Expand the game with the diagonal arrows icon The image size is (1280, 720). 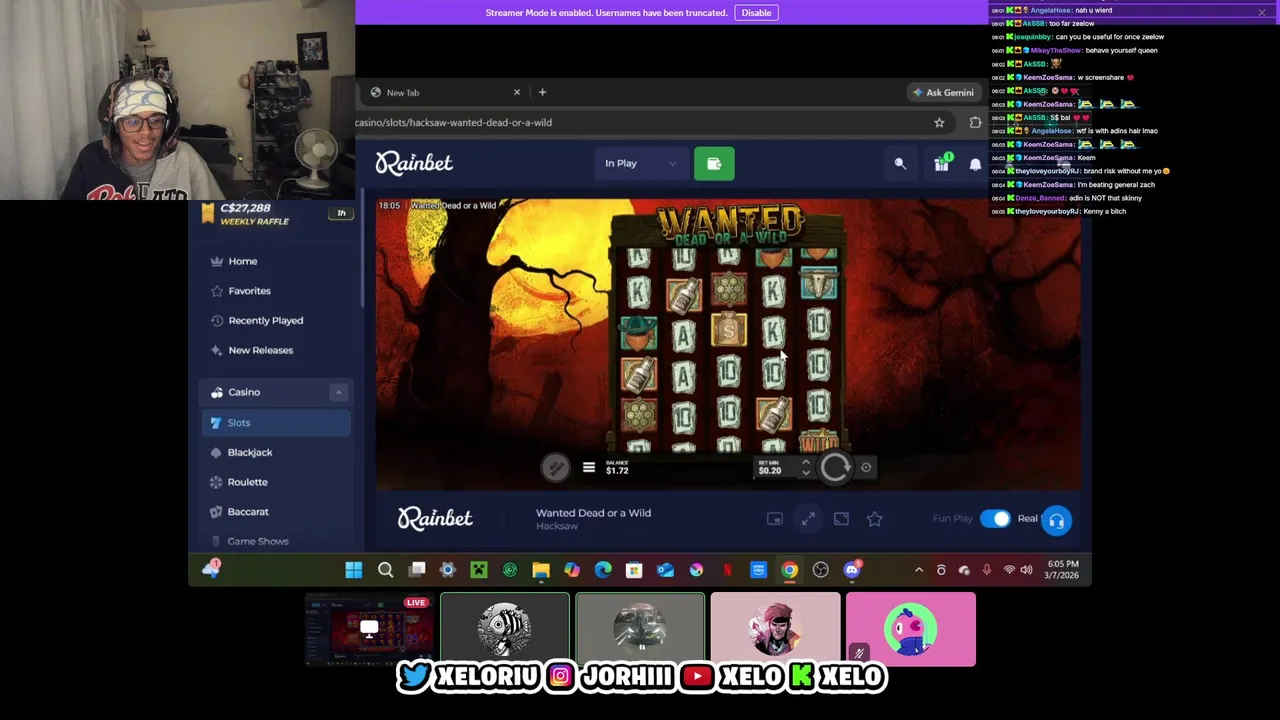[808, 519]
